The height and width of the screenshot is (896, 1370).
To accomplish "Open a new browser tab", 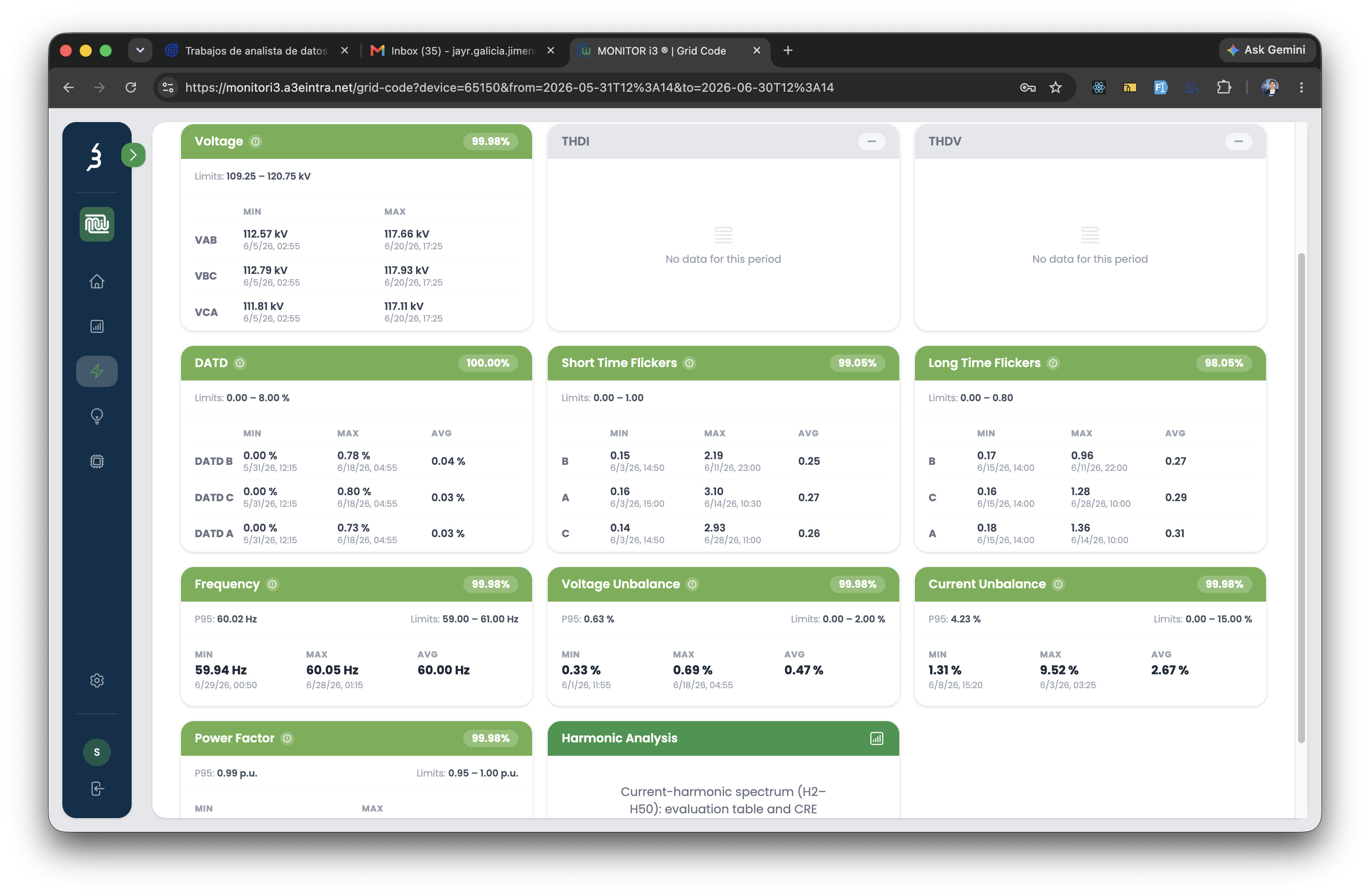I will click(788, 51).
